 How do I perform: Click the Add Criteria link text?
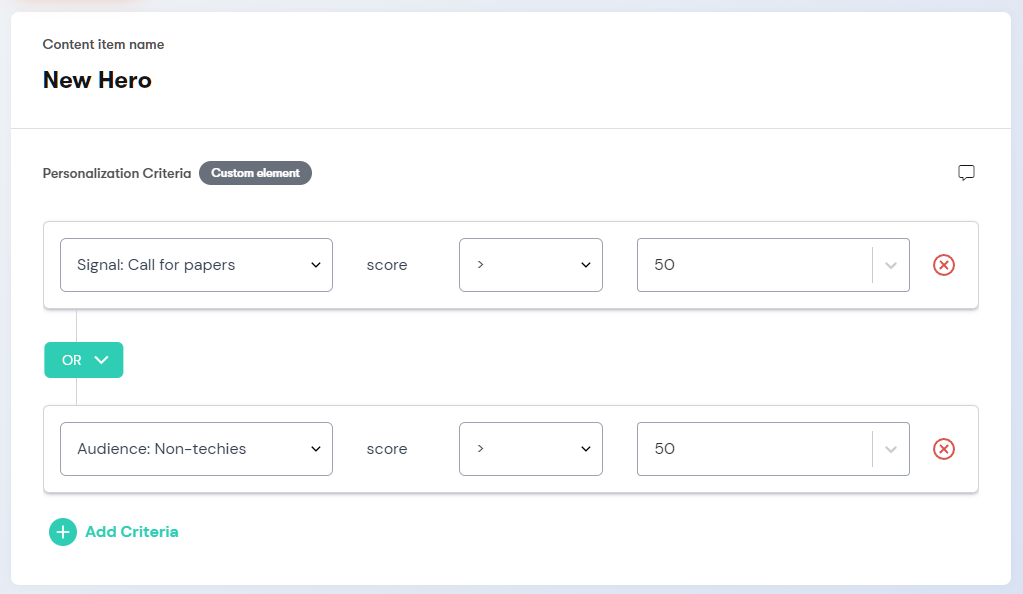[x=132, y=532]
